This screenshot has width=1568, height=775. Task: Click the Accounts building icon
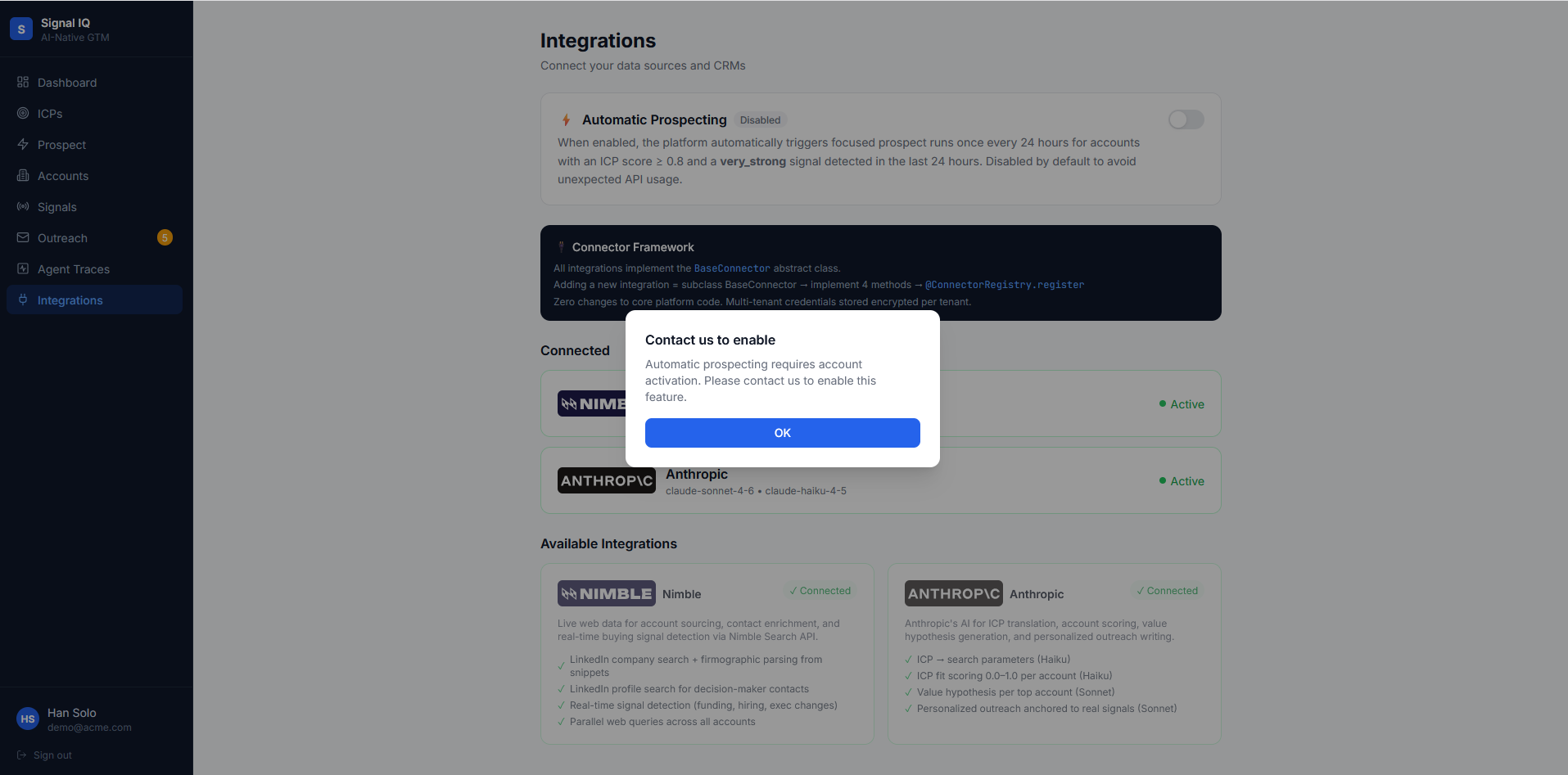(23, 175)
